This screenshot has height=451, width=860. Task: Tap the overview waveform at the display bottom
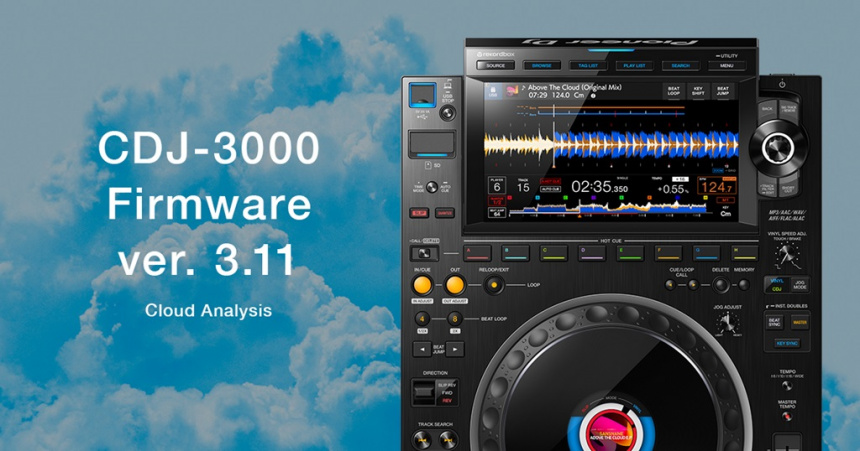tap(608, 208)
